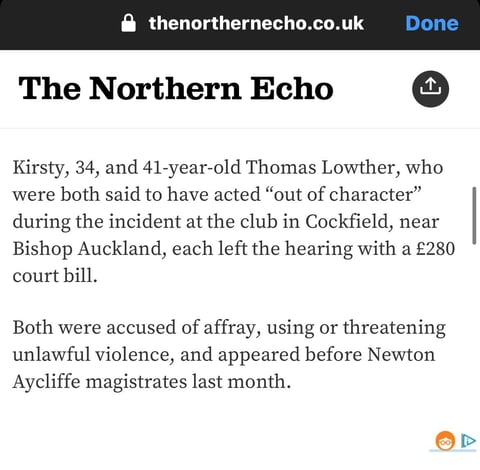Close the in-app browser with Done

432,23
